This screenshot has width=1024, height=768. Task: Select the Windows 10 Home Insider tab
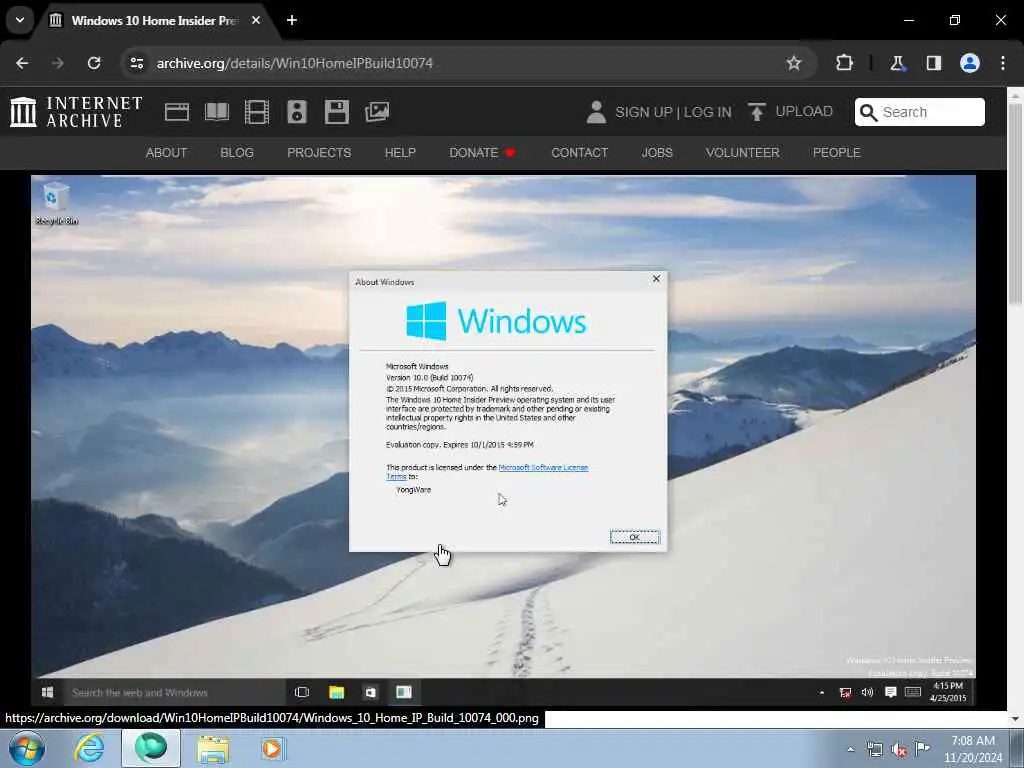click(x=155, y=20)
